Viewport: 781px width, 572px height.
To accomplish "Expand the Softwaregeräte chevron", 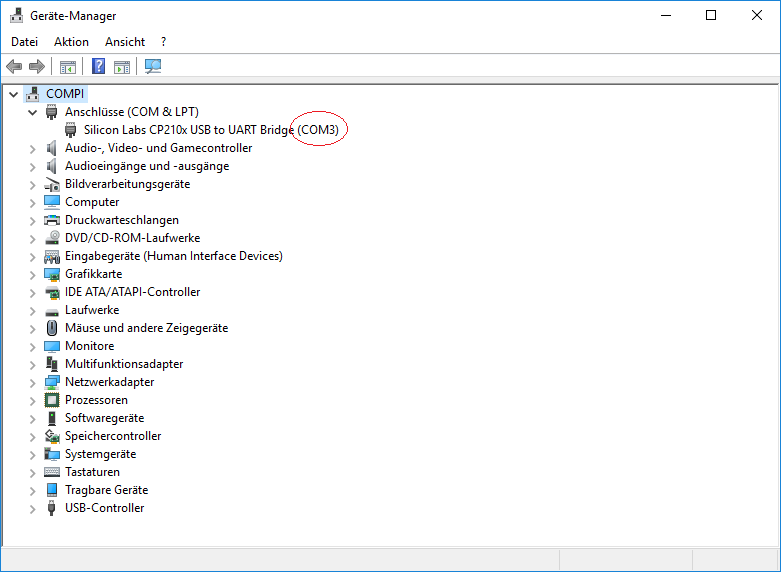I will coord(32,419).
